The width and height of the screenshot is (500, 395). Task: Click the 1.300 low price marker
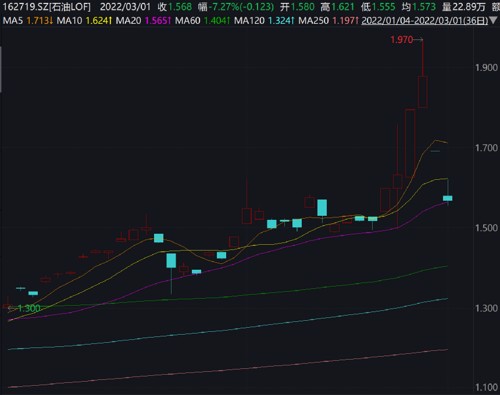click(29, 308)
